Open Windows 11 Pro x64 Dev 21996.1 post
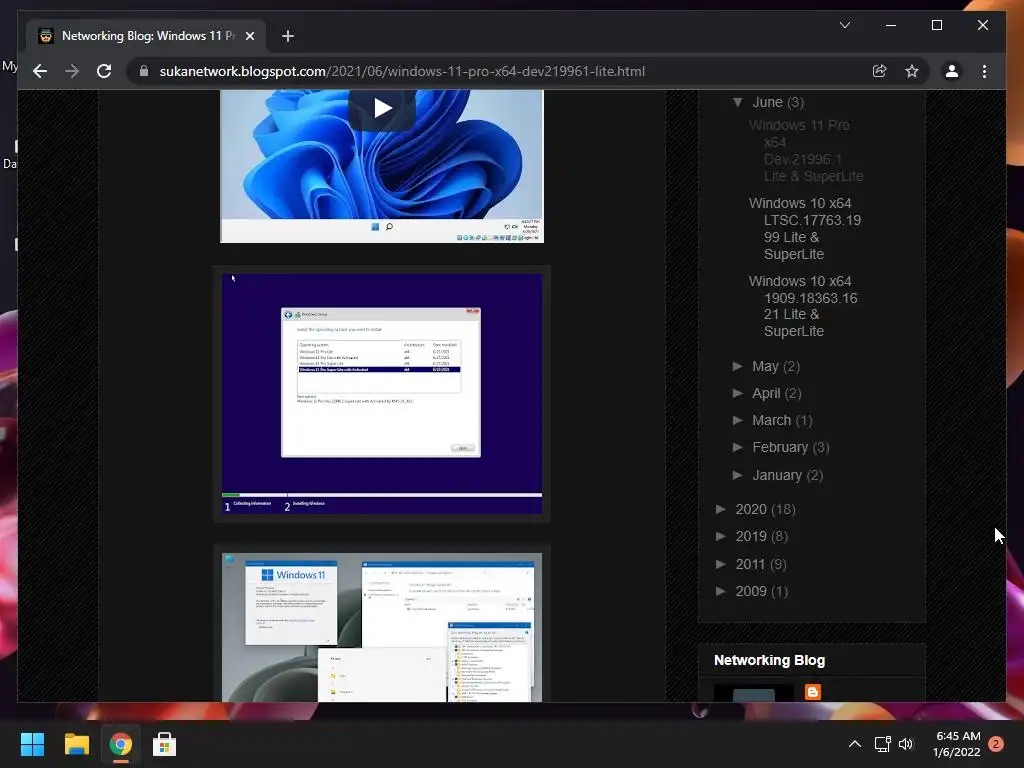Screen dimensions: 1024x768 (x=806, y=150)
